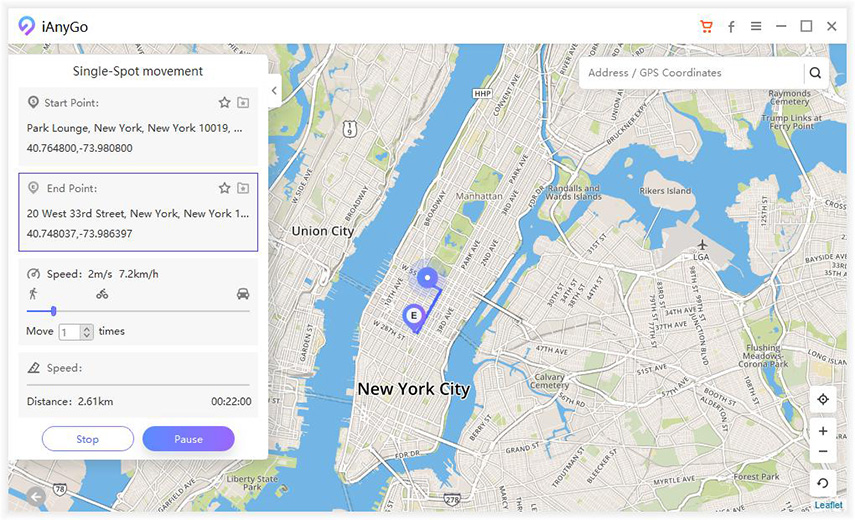Click the search magnifier icon
The height and width of the screenshot is (520, 855).
coord(815,72)
